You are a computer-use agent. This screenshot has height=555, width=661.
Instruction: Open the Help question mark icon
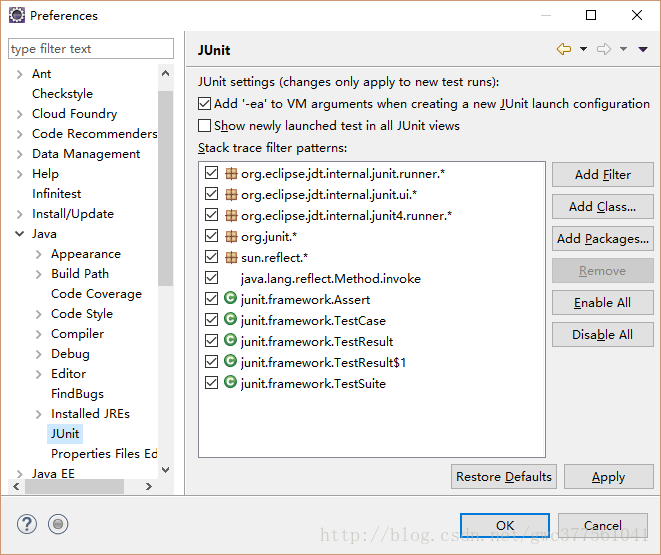coord(27,524)
